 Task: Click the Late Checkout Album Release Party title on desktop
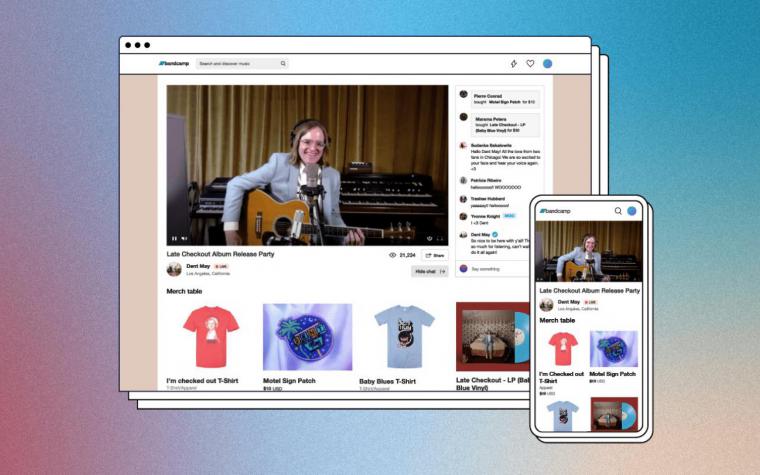point(221,254)
